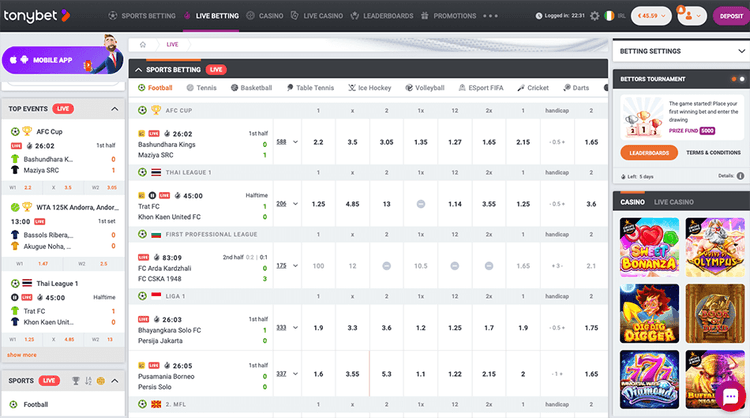The height and width of the screenshot is (418, 750).
Task: Select the Ireland flag language icon
Action: pos(609,16)
